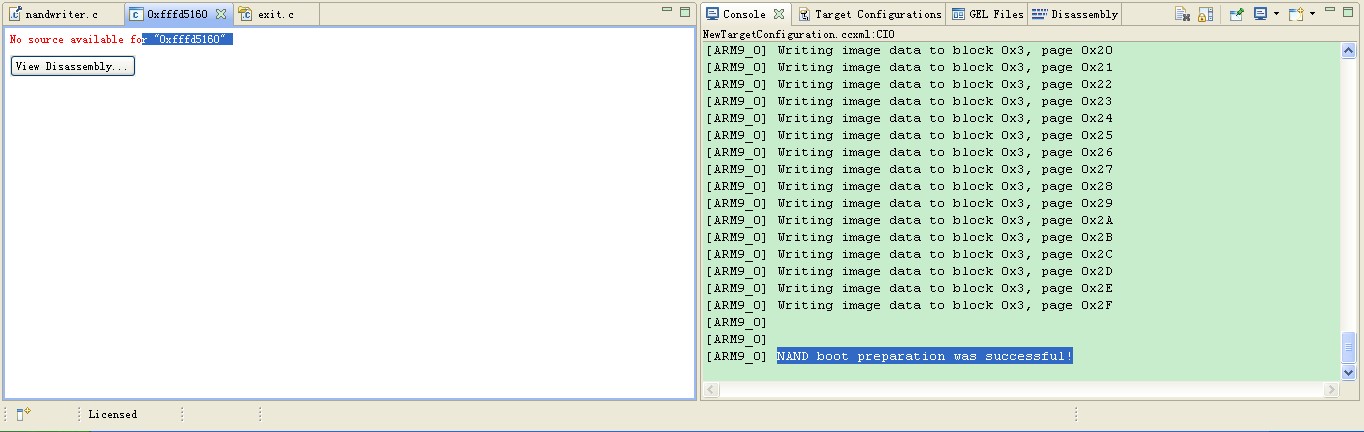Click console line for page 0x20

tap(909, 50)
